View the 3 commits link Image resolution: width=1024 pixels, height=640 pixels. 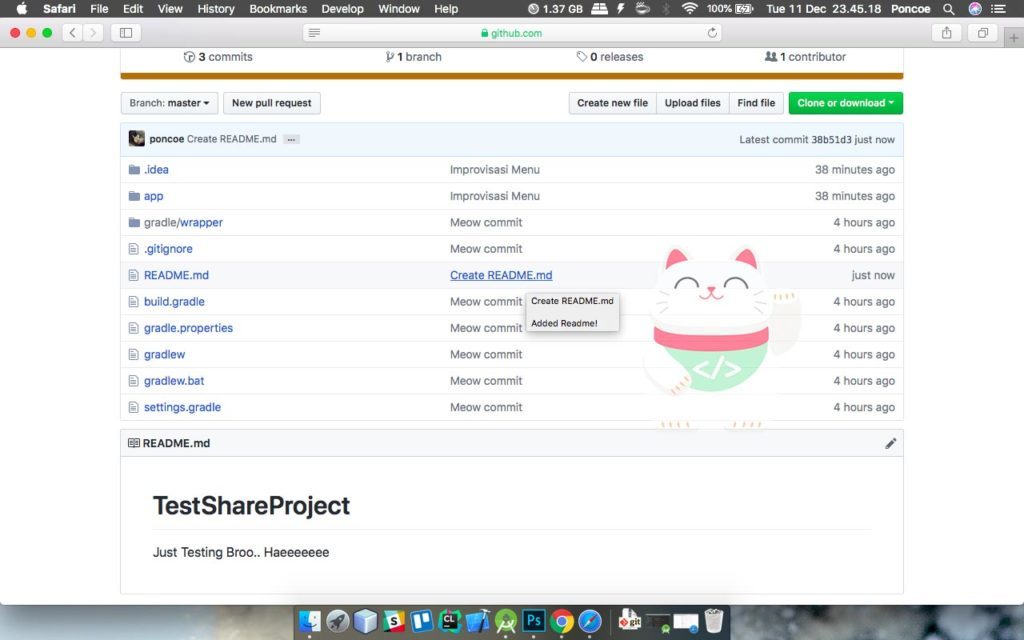tap(218, 57)
